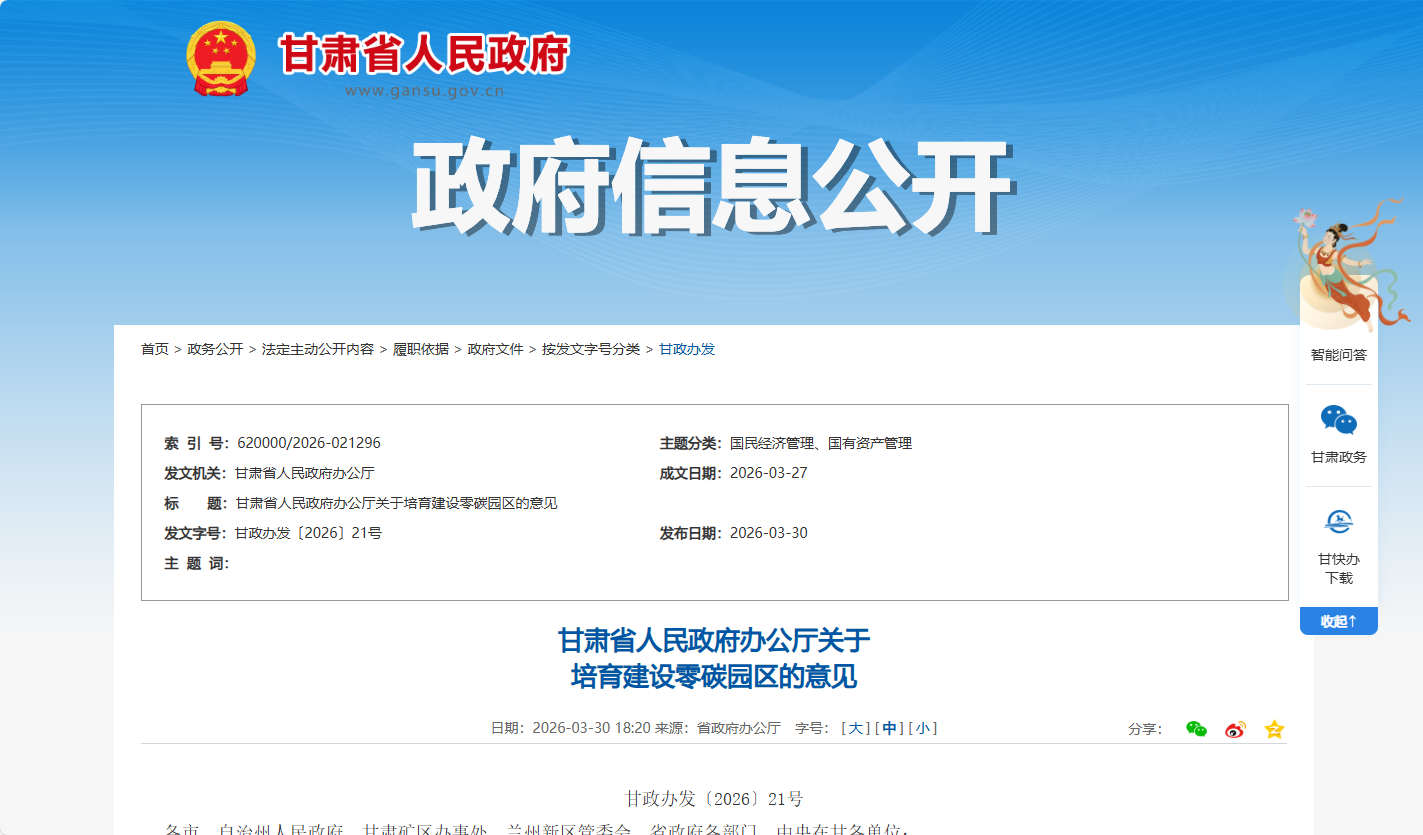Open 智能问答 flying apsara assistant
The image size is (1423, 835).
tap(1338, 290)
